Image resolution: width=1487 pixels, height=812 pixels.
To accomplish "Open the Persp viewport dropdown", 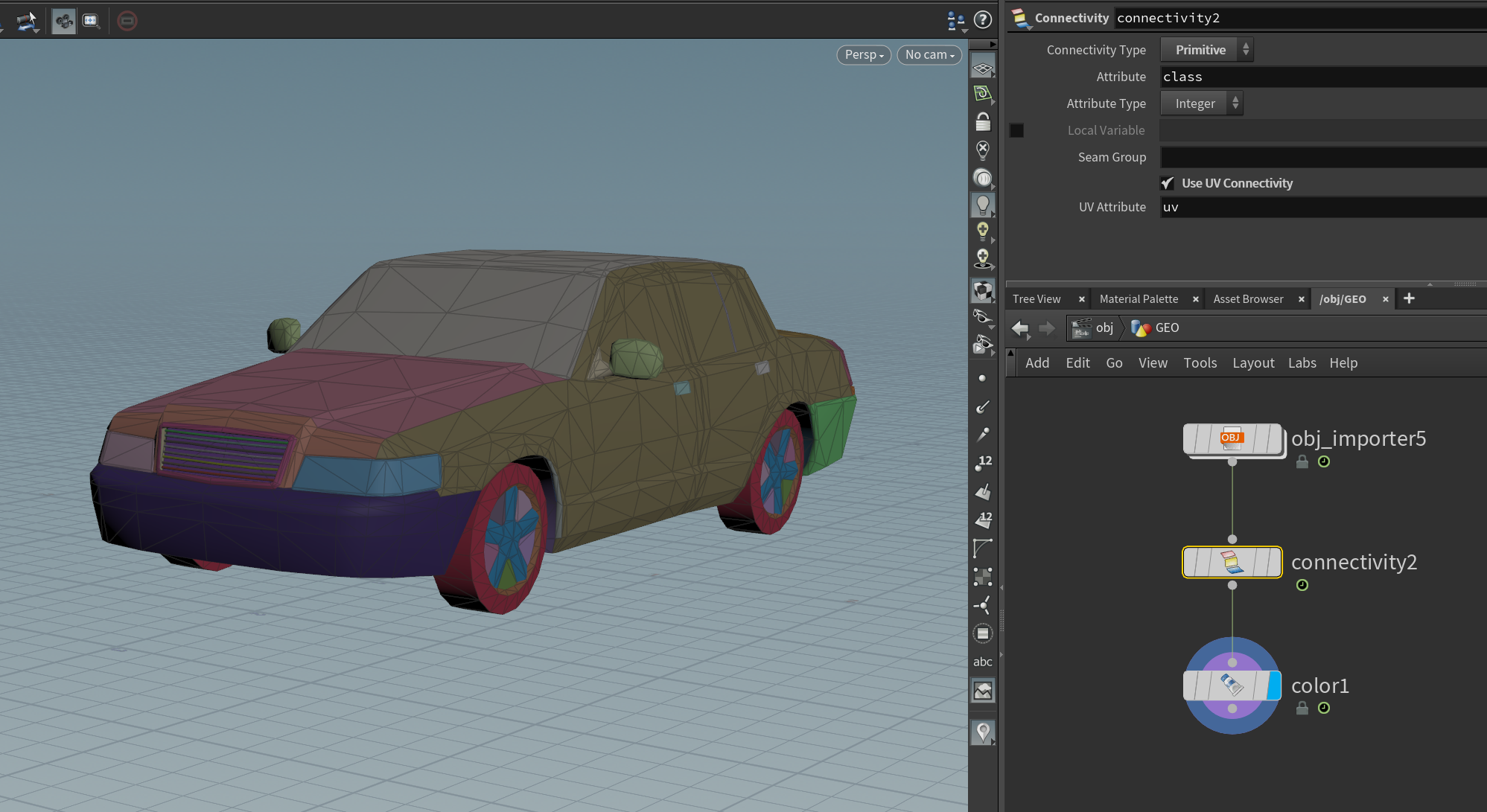I will 864,55.
